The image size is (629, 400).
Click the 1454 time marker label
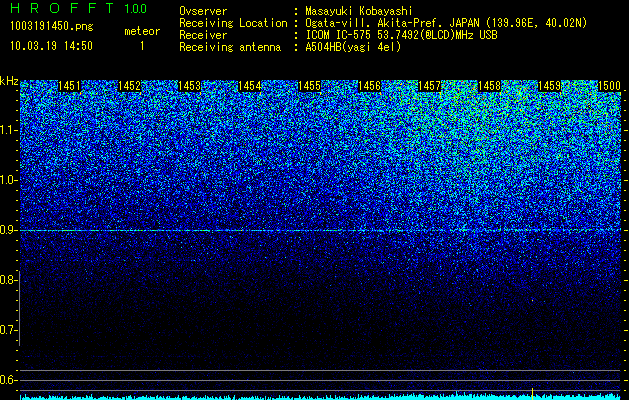[x=250, y=86]
